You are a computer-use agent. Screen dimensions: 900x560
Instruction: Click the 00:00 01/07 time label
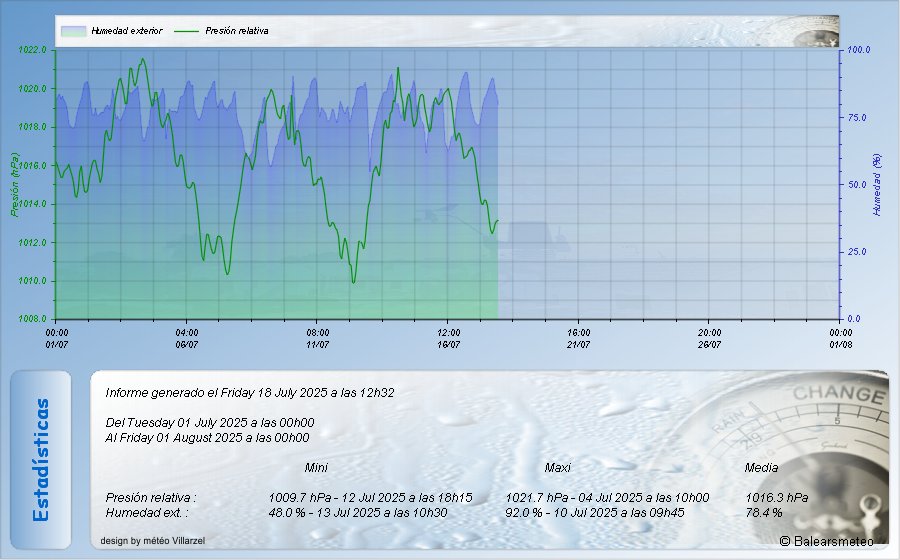(x=56, y=339)
